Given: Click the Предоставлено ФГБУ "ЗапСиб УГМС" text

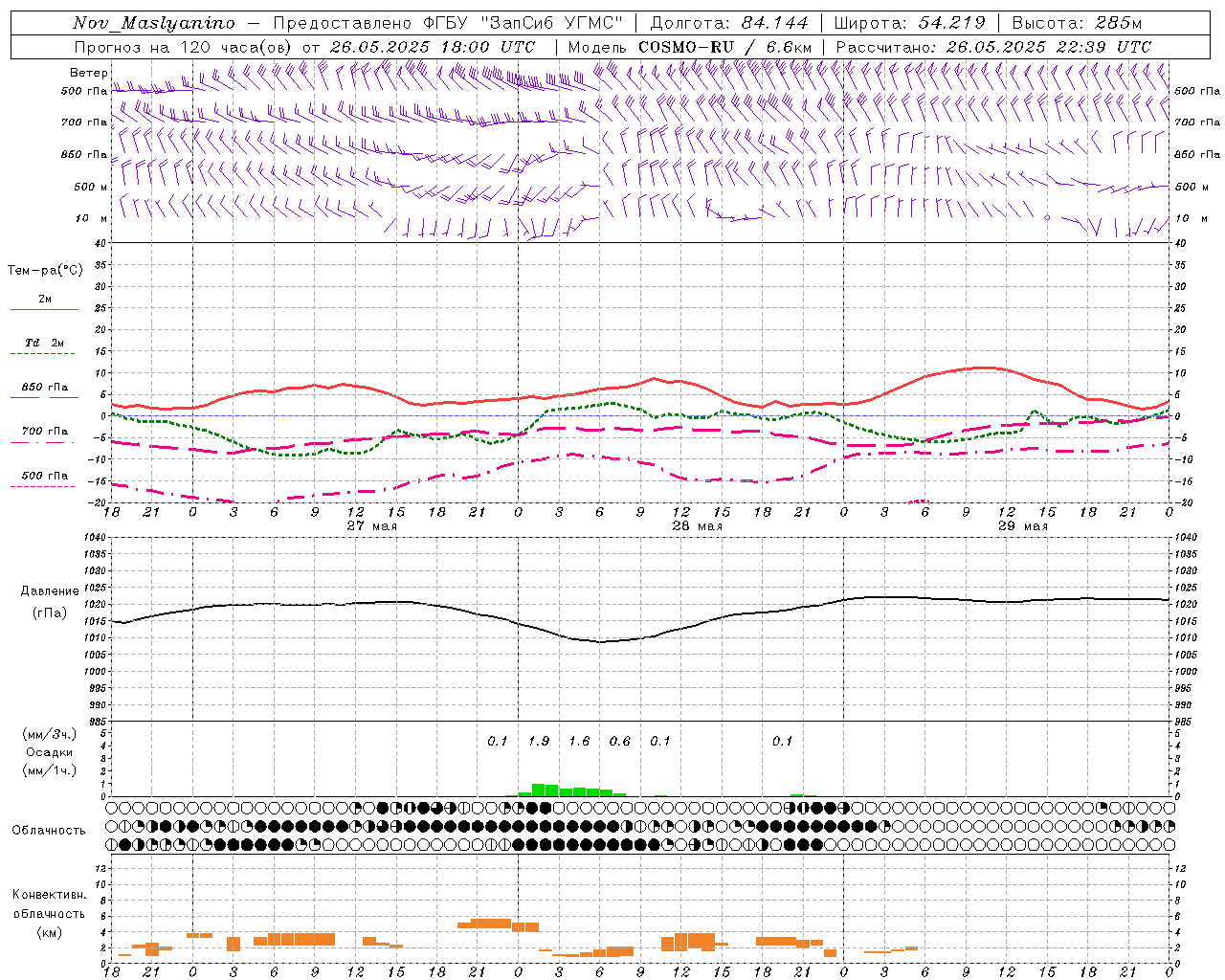Looking at the screenshot, I should pos(447,23).
